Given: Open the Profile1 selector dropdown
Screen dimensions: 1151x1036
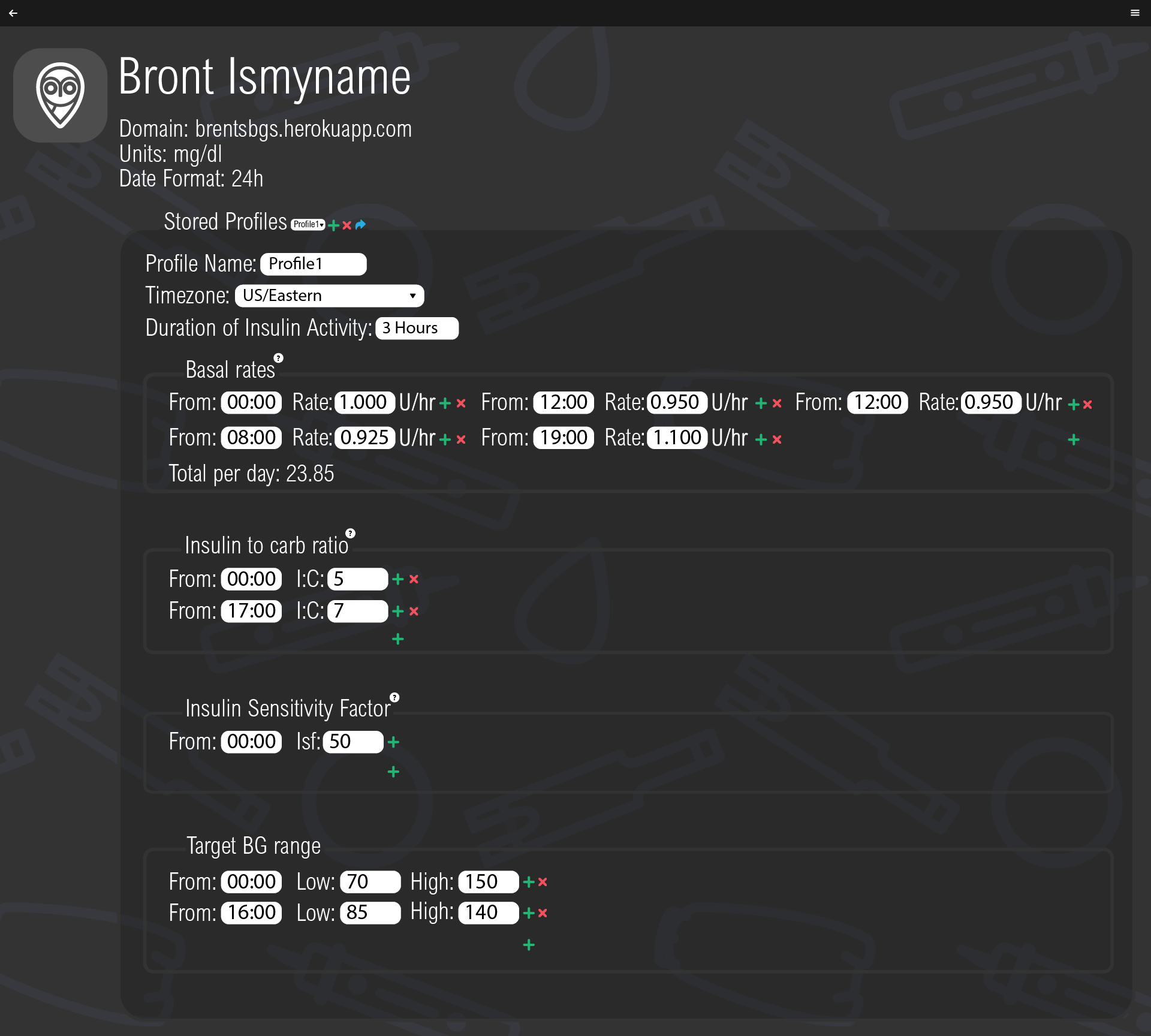Looking at the screenshot, I should tap(308, 224).
